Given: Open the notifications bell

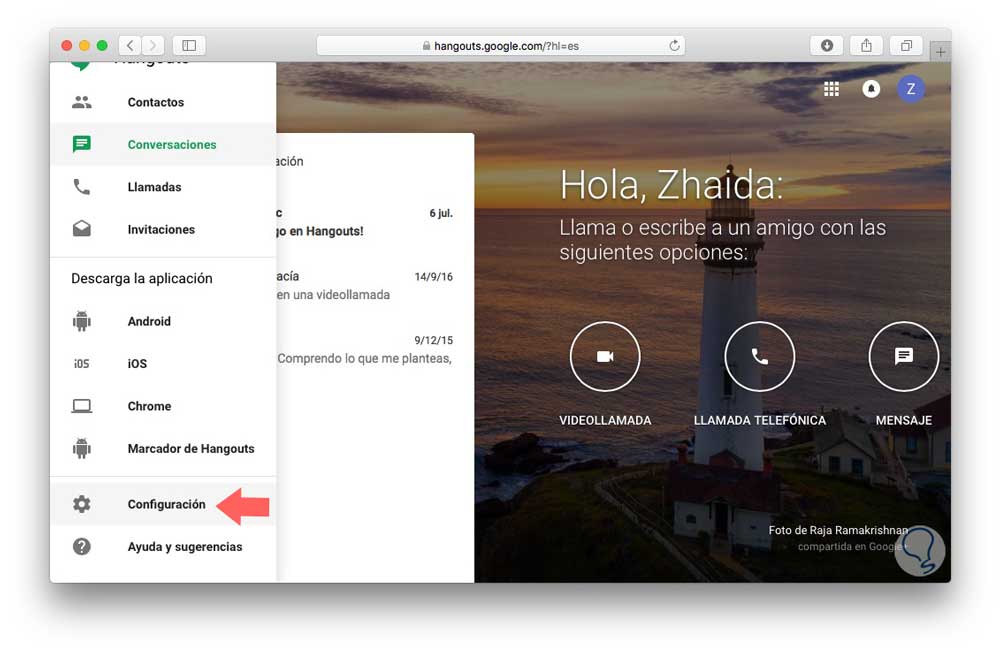Looking at the screenshot, I should [871, 89].
